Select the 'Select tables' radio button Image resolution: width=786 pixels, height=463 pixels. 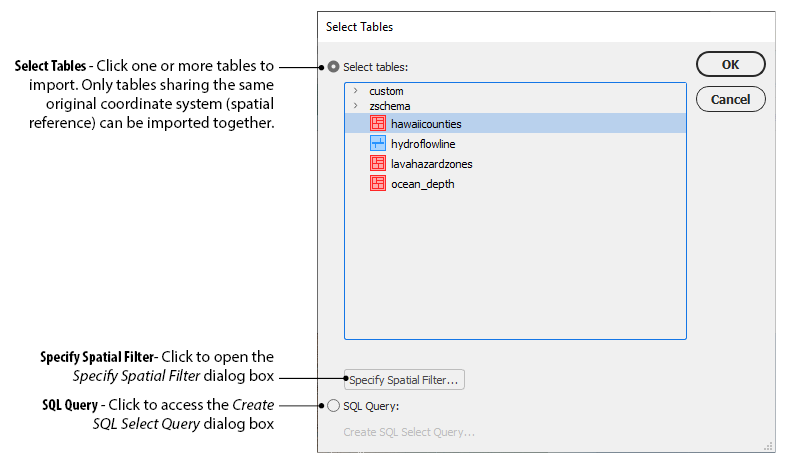[x=333, y=67]
